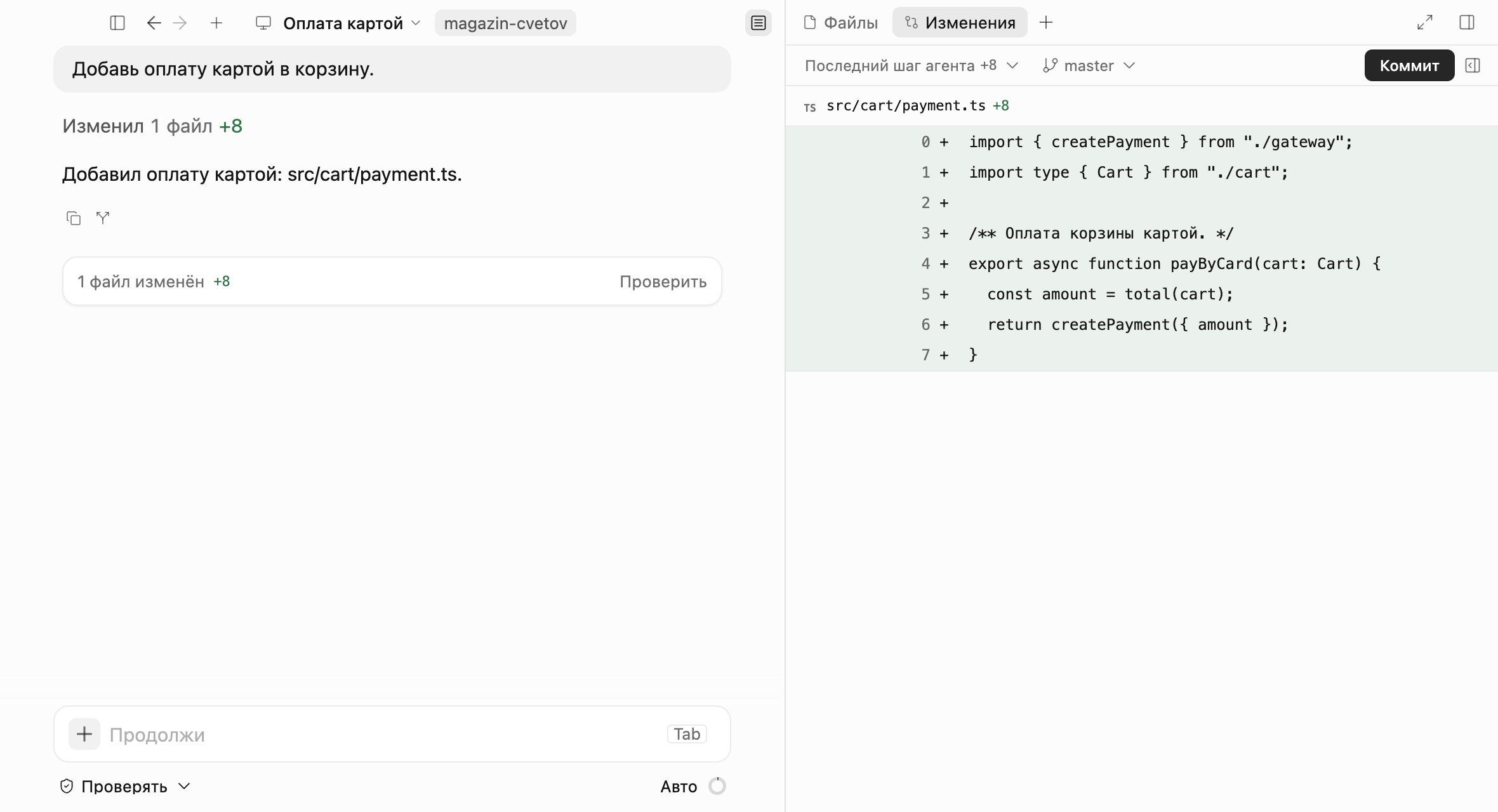
Task: Toggle the right side panel visibility
Action: click(1467, 23)
